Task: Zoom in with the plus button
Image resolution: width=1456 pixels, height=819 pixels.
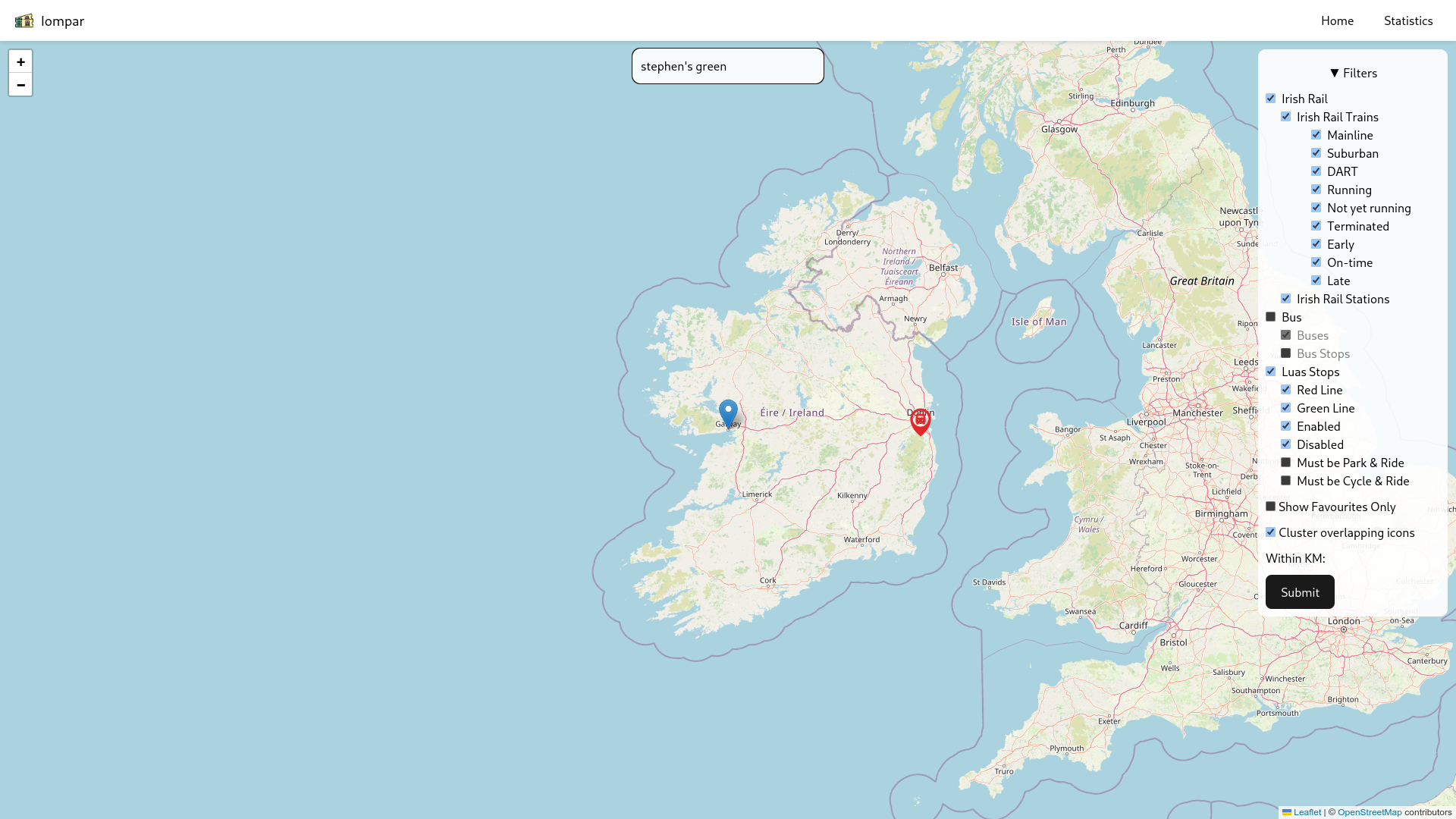Action: click(x=20, y=61)
